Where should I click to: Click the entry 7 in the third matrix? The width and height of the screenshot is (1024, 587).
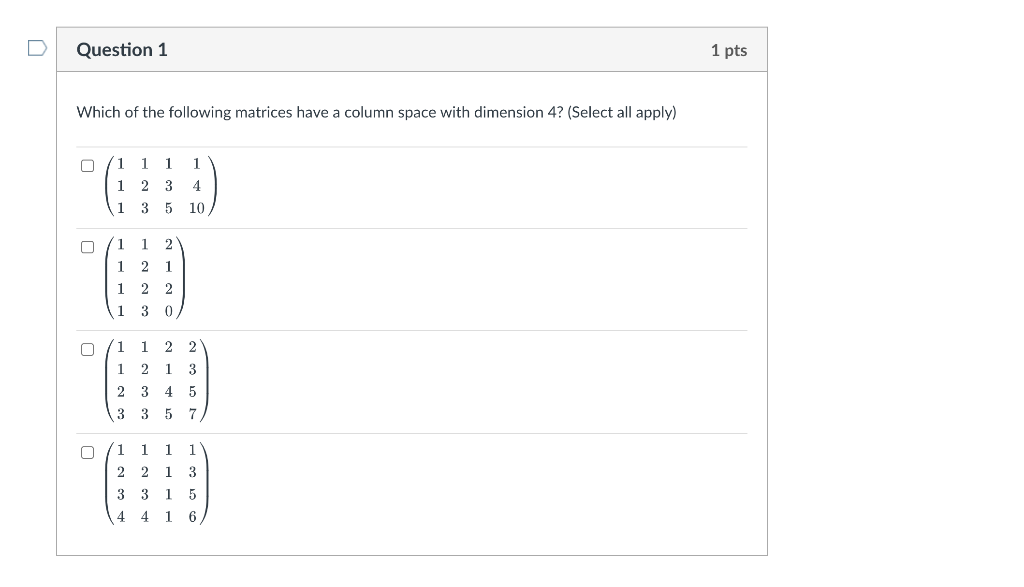click(x=193, y=414)
